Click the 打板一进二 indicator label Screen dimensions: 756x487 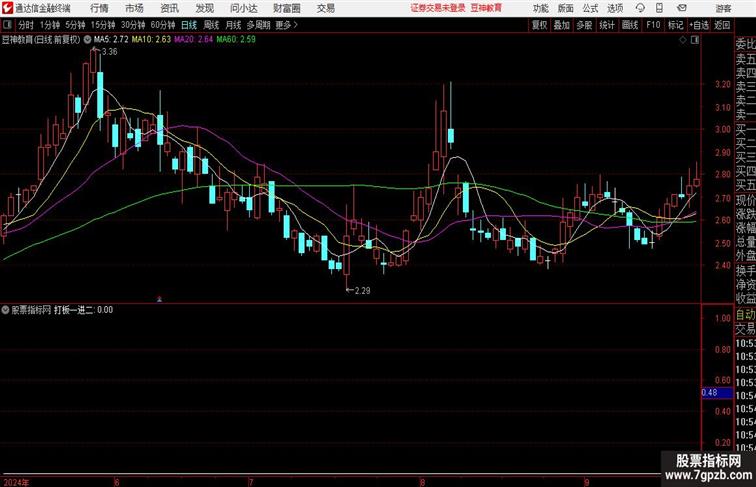coord(83,310)
